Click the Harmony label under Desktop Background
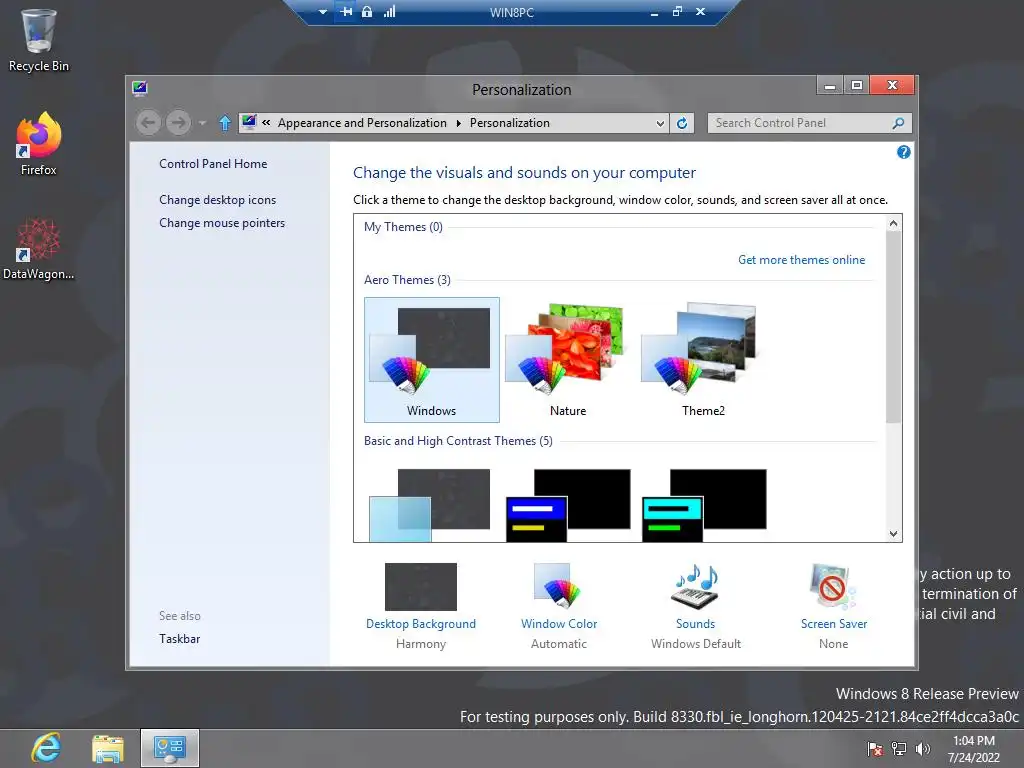This screenshot has height=768, width=1024. click(x=421, y=644)
